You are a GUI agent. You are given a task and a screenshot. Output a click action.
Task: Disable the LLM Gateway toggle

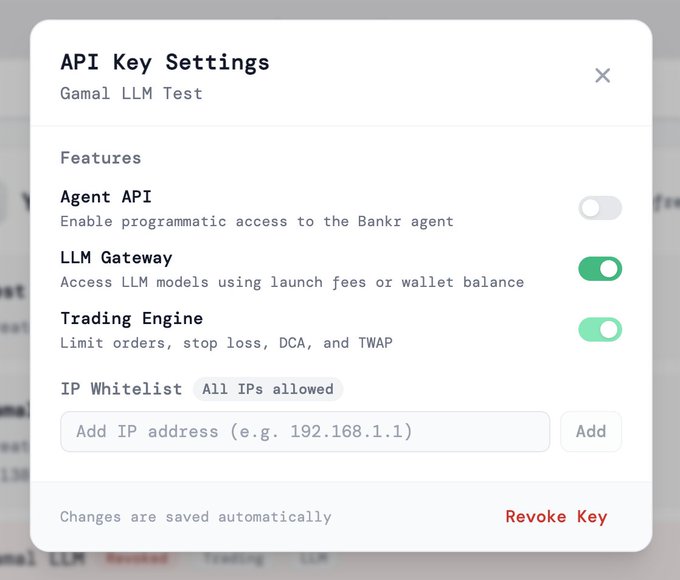coord(600,269)
